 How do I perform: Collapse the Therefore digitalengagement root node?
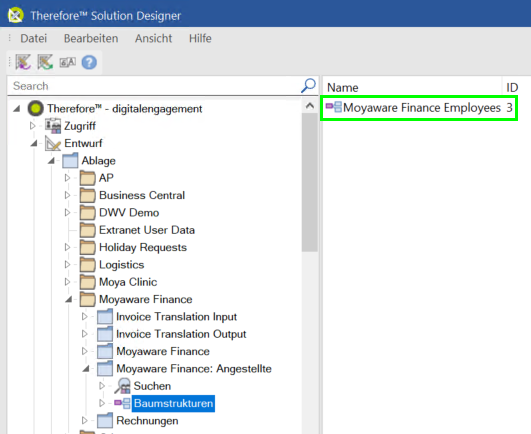[x=17, y=109]
